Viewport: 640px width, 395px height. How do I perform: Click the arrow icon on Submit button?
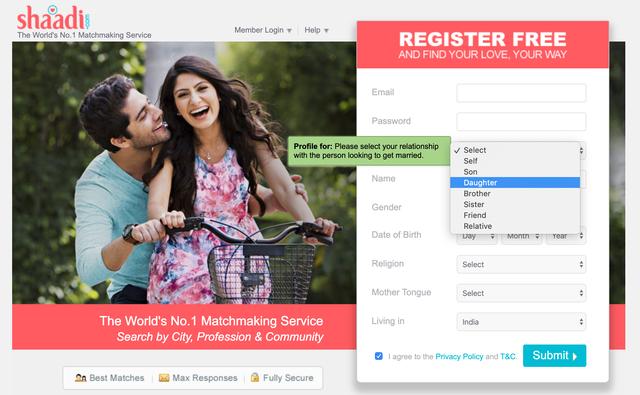[575, 356]
